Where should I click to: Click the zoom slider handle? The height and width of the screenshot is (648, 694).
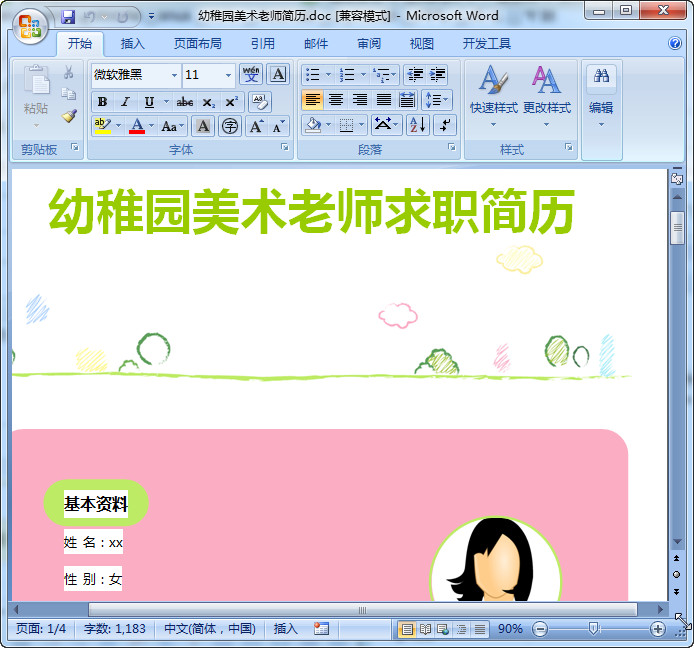(x=594, y=628)
